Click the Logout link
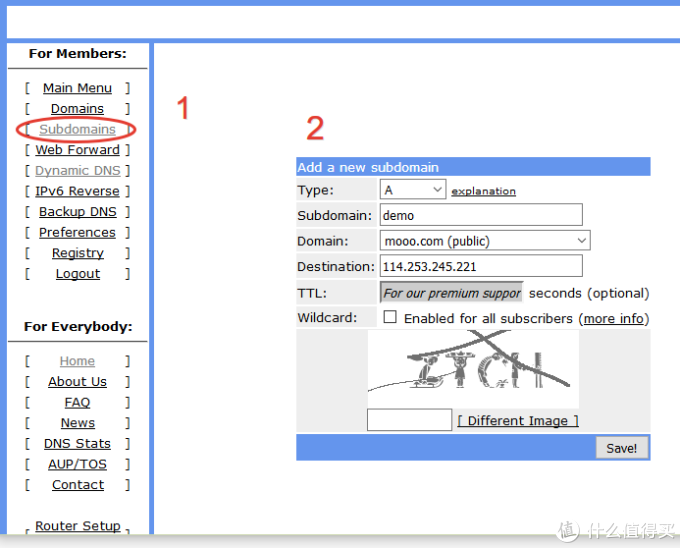The width and height of the screenshot is (680, 548). pyautogui.click(x=77, y=274)
